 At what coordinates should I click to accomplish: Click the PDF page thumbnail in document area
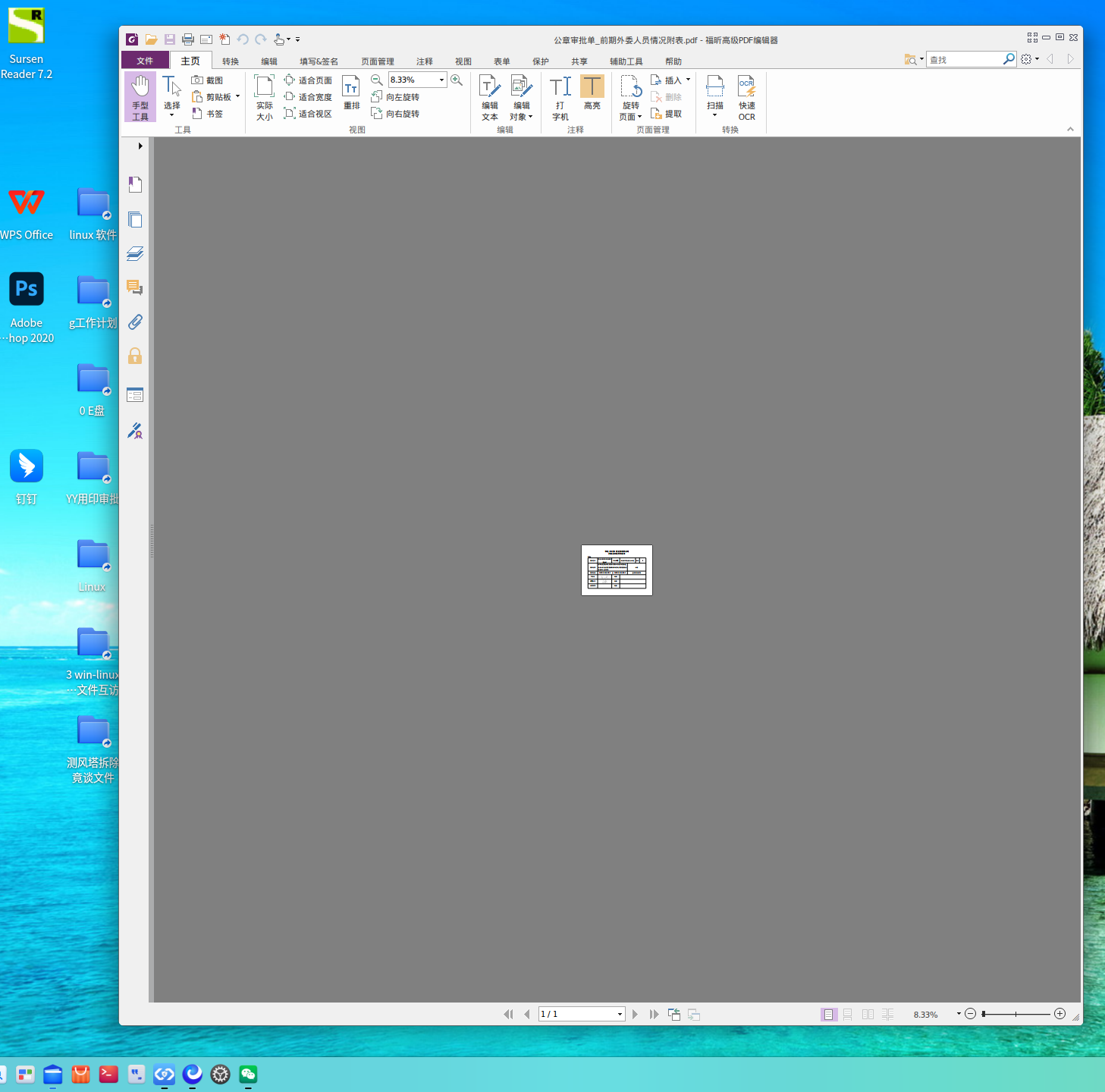click(617, 570)
